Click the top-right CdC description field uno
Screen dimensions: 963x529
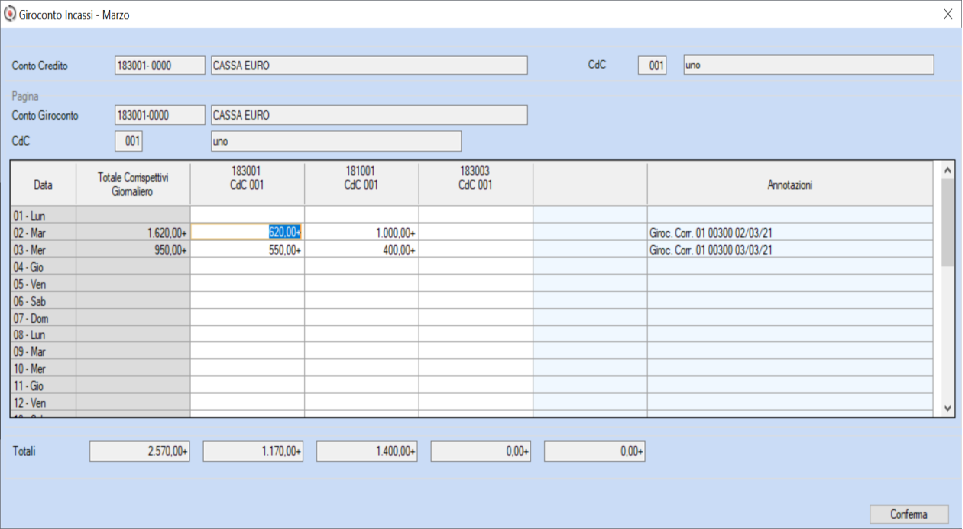[808, 65]
